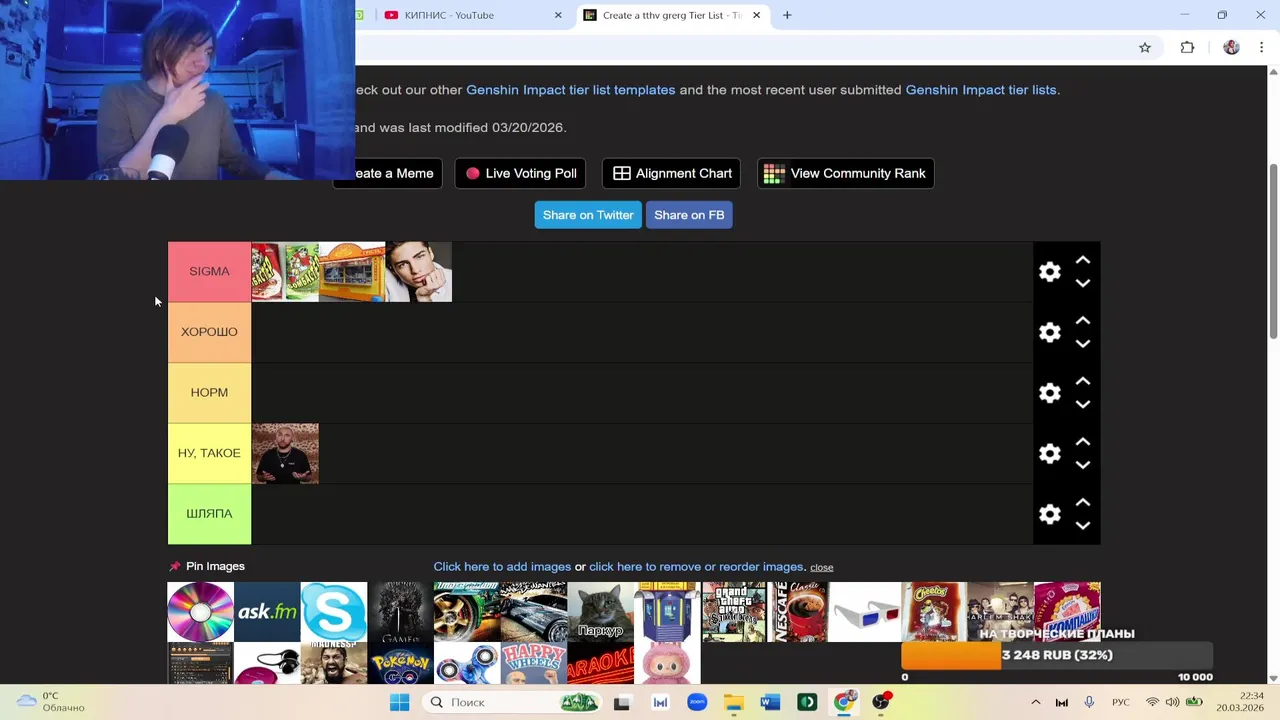Open settings gear for НОРМ tier row

coord(1049,393)
